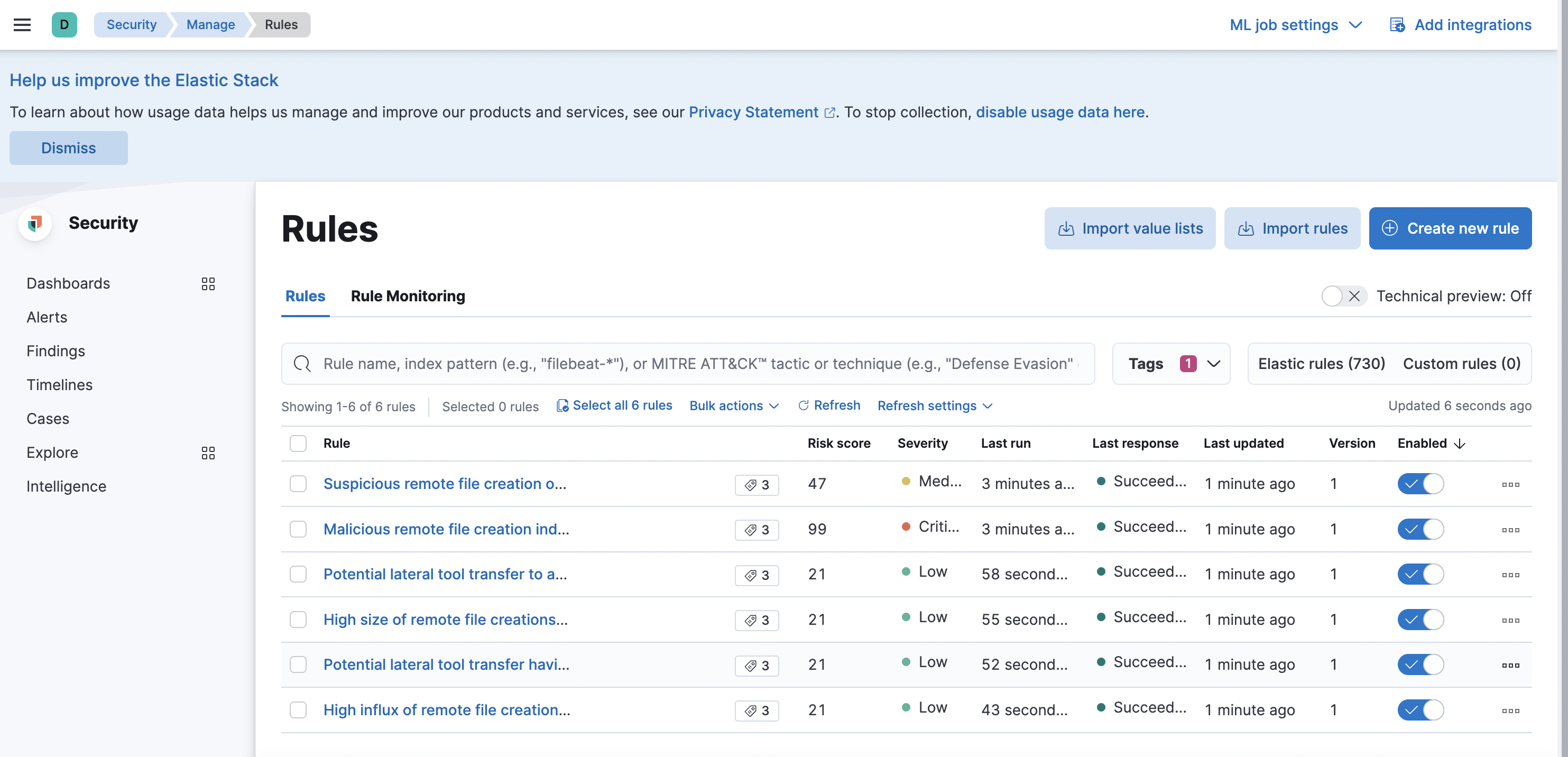Expand the Tags filter dropdown

[x=1170, y=363]
